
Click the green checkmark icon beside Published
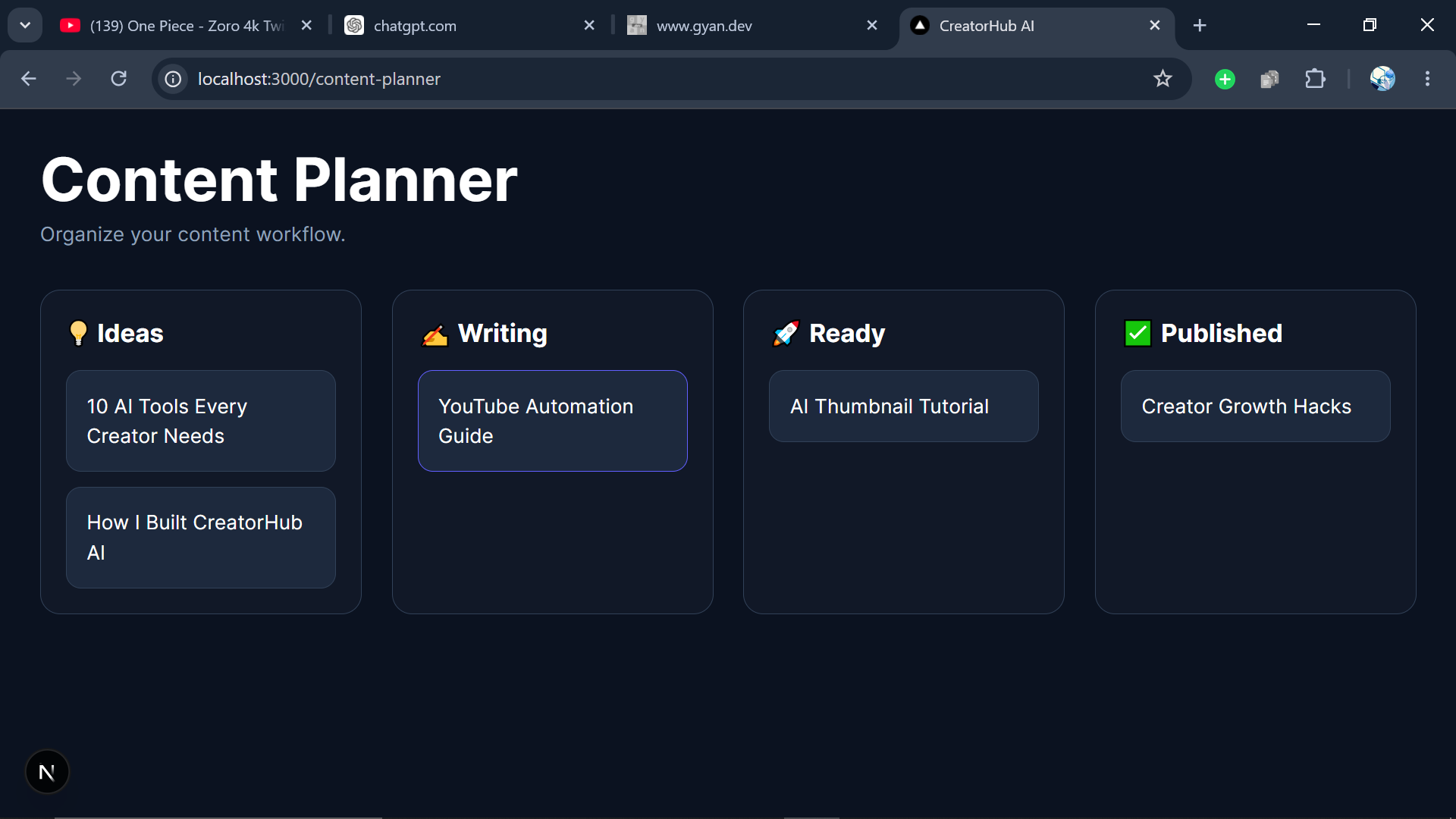tap(1137, 334)
